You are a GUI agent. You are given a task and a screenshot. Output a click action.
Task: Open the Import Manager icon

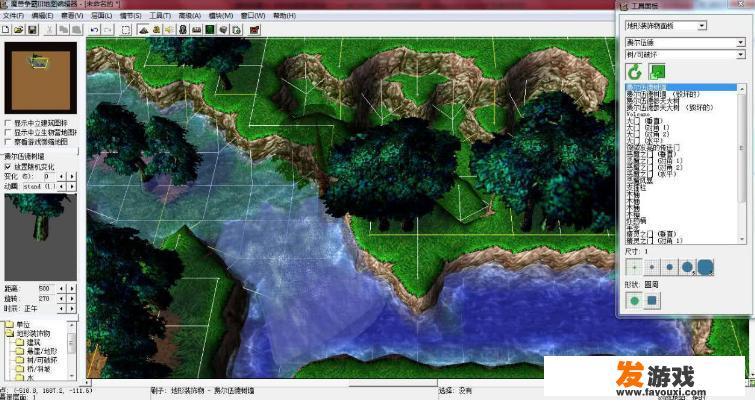click(236, 30)
